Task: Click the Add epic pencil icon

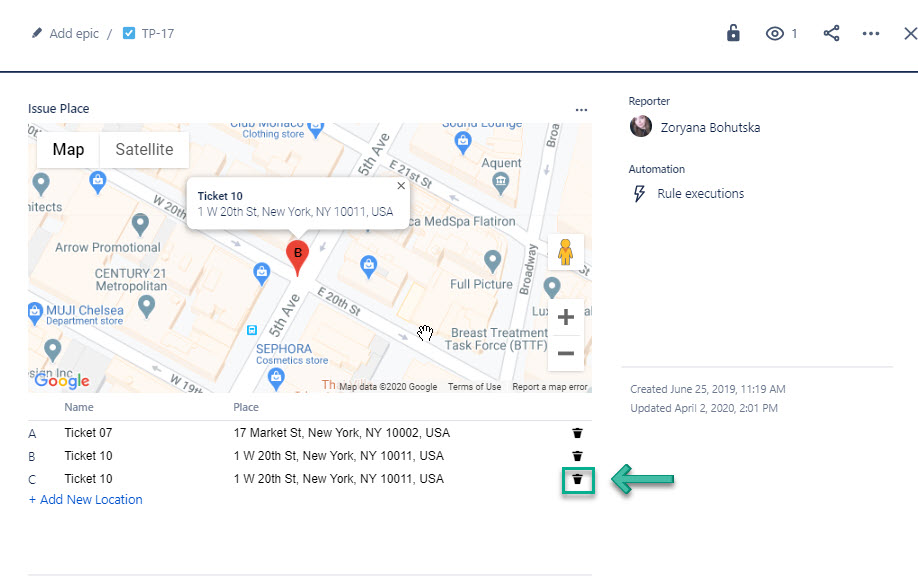Action: pos(37,33)
